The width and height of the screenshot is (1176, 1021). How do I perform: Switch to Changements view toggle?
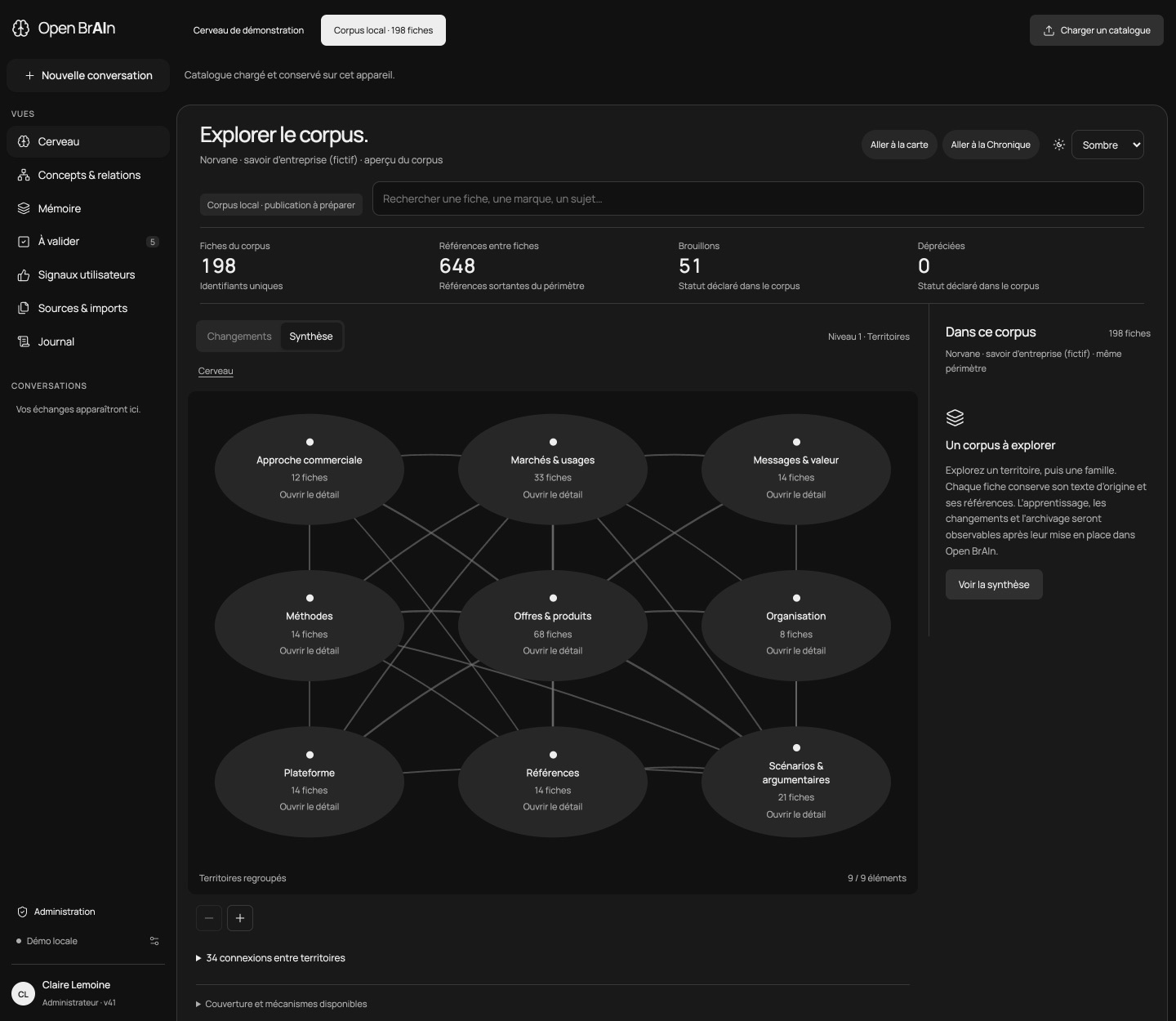click(x=239, y=337)
